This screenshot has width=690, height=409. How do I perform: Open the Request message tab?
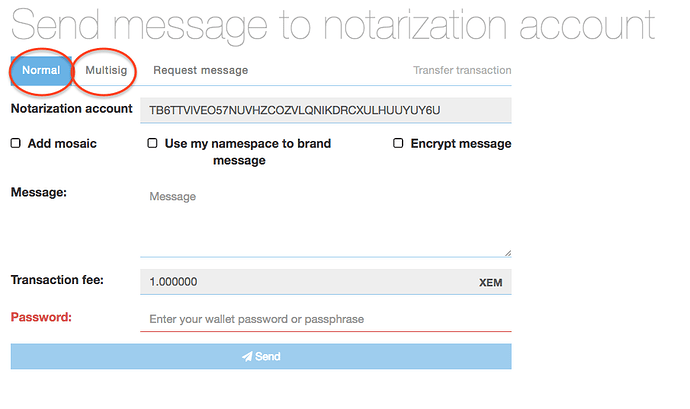click(x=201, y=70)
